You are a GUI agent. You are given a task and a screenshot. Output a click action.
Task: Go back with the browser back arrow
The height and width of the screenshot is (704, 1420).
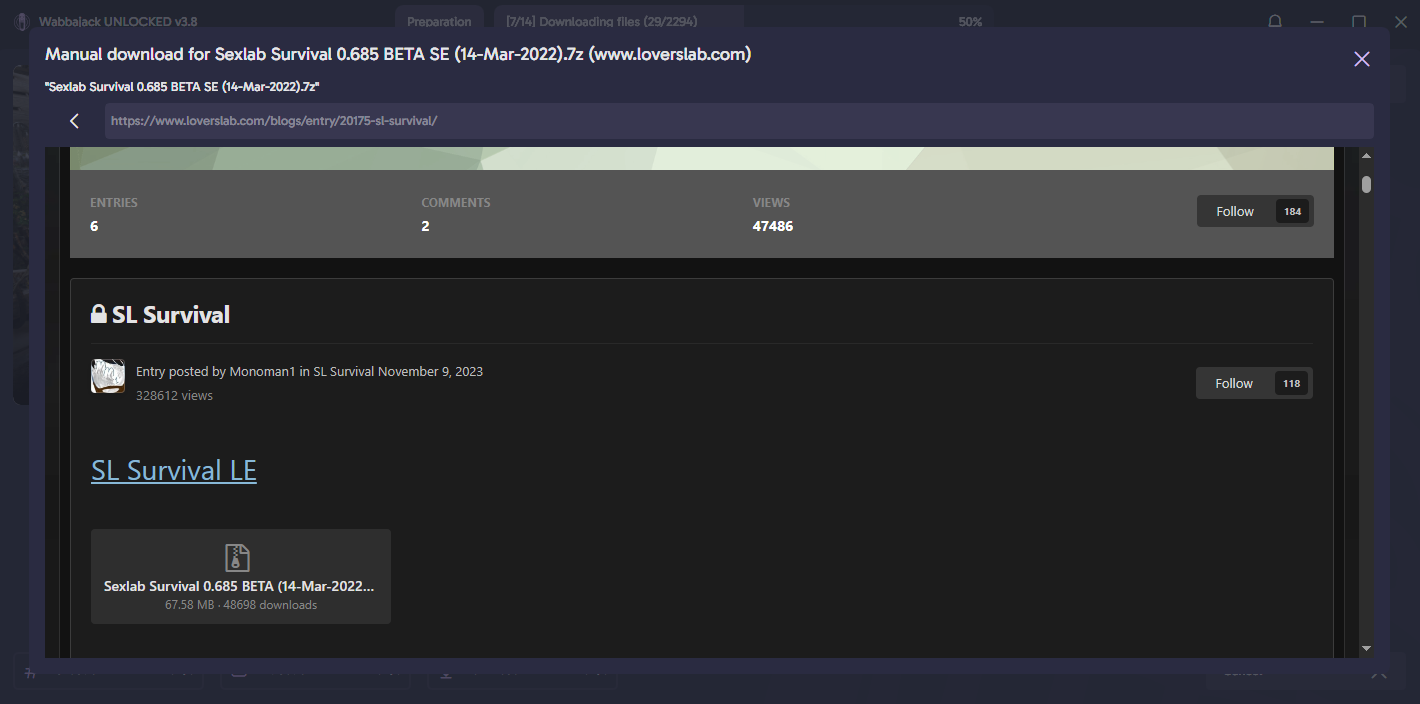pos(74,121)
